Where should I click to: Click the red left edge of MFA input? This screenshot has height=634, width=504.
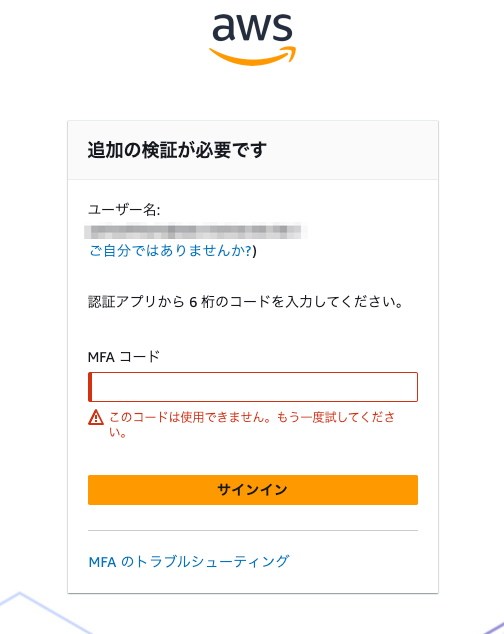coord(90,387)
